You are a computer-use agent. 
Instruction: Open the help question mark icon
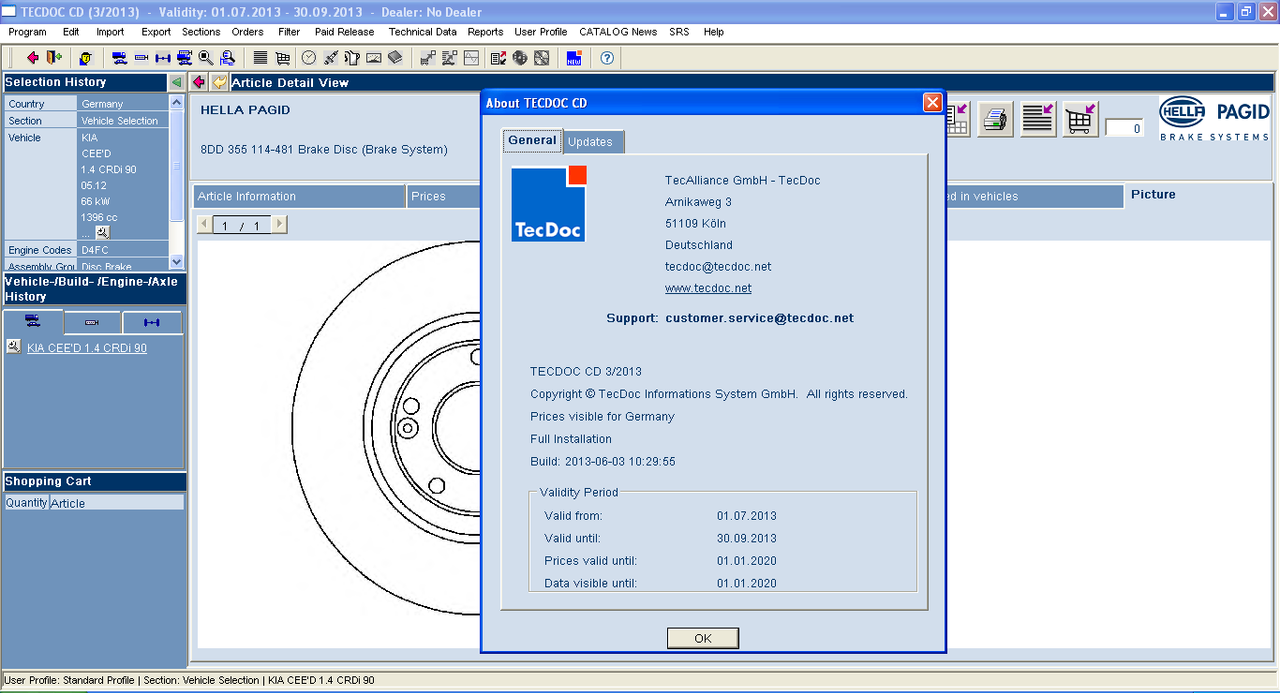pos(607,57)
